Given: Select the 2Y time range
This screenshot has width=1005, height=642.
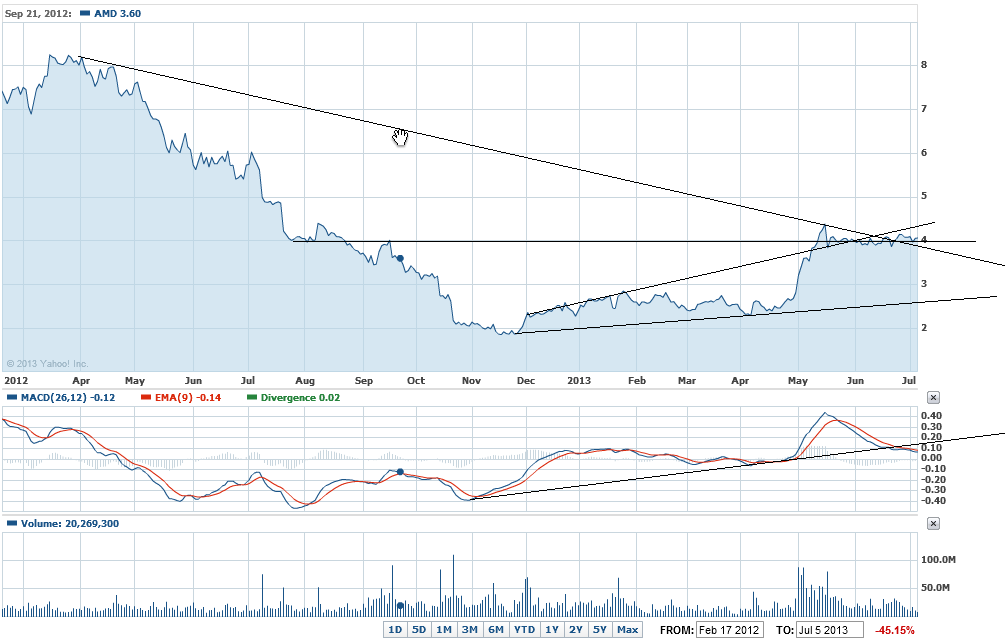Looking at the screenshot, I should tap(576, 630).
